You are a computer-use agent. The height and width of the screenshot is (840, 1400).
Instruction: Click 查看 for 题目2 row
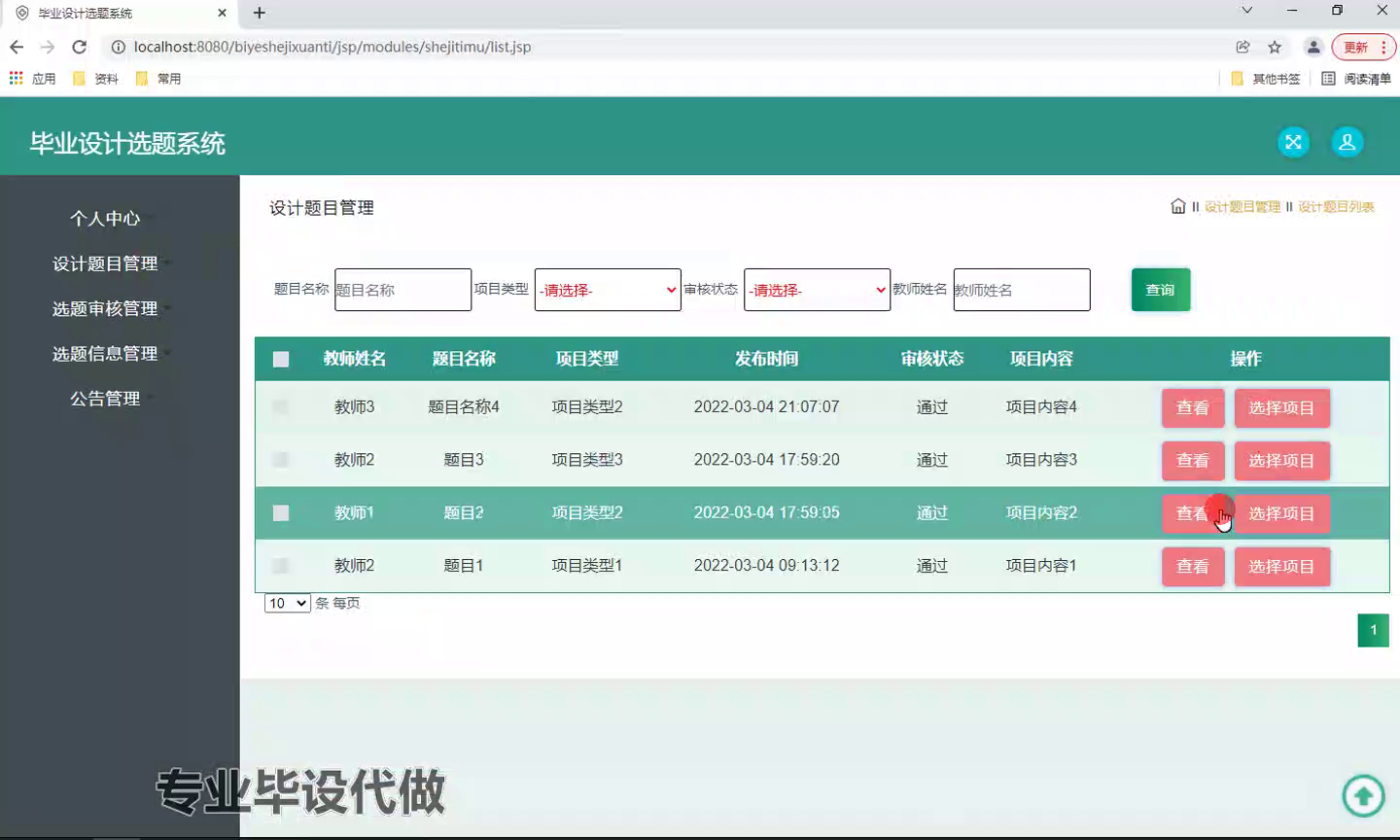pos(1193,513)
